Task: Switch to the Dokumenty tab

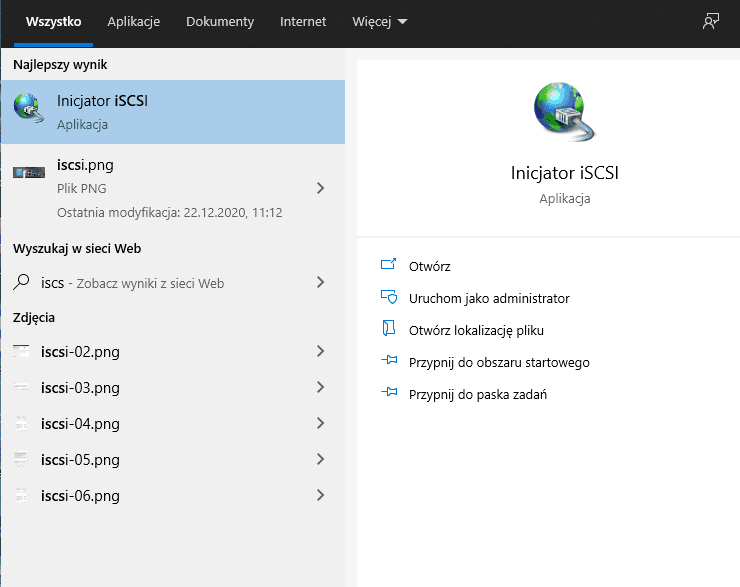Action: [220, 22]
